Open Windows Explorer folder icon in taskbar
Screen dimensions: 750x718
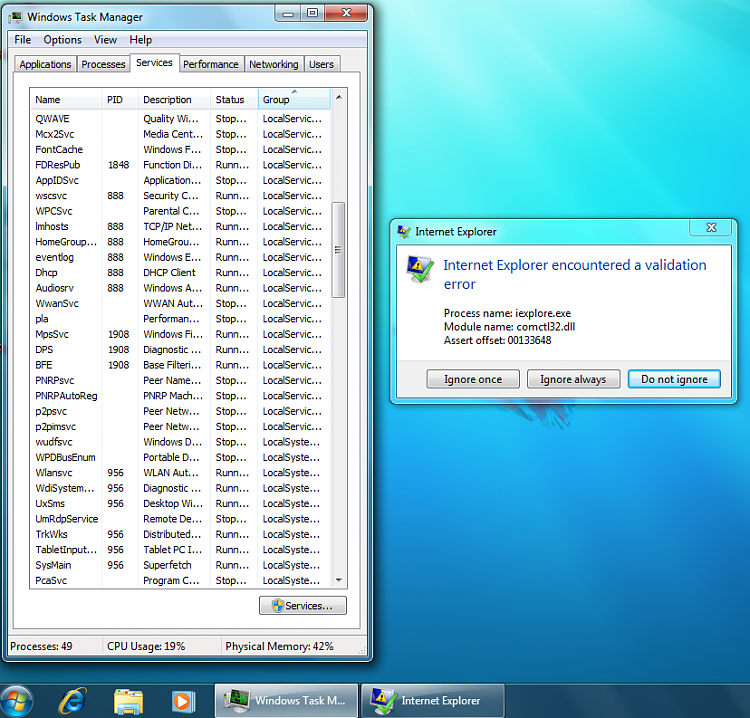128,702
